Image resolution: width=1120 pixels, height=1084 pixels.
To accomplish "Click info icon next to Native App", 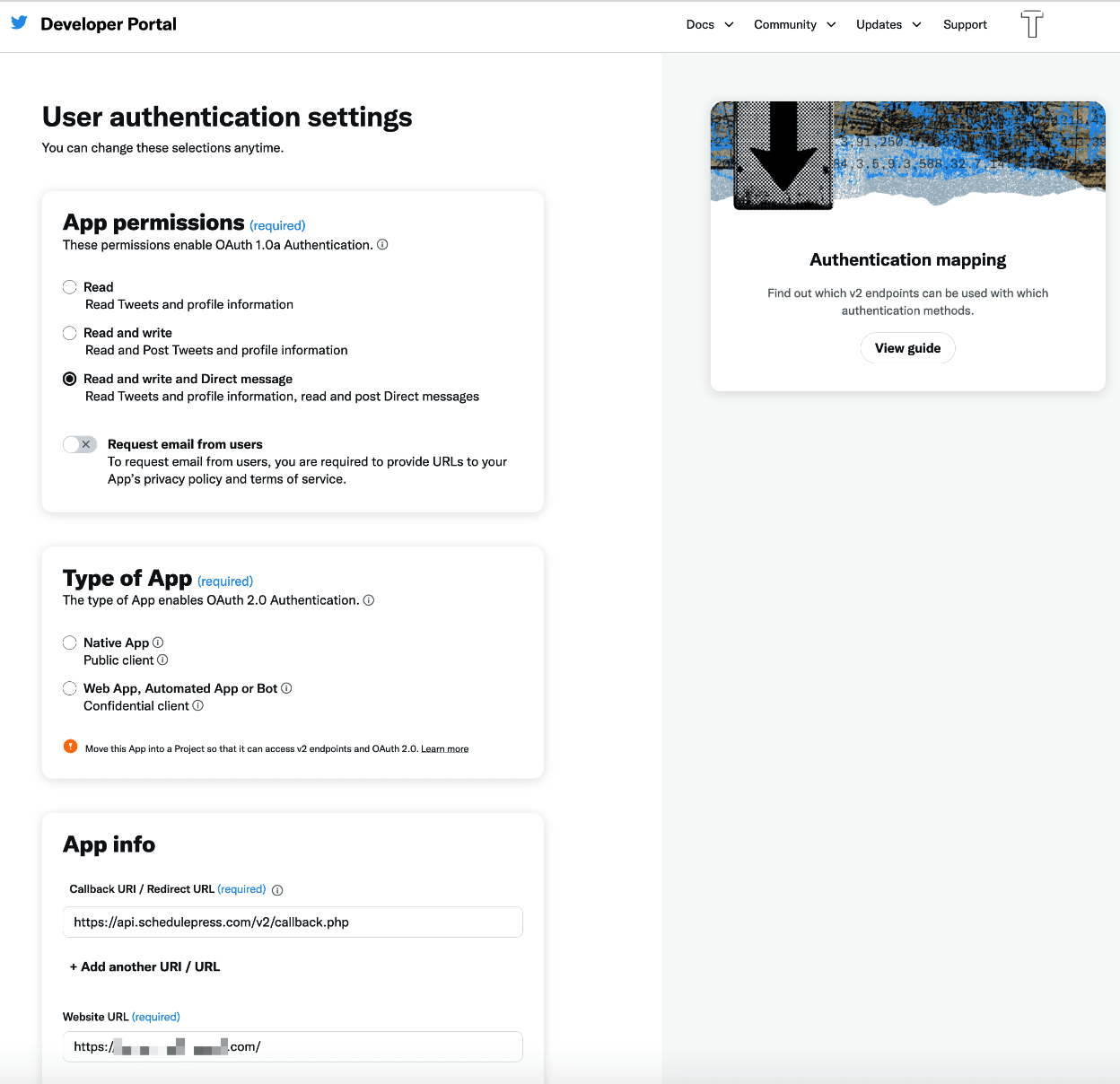I will click(158, 643).
